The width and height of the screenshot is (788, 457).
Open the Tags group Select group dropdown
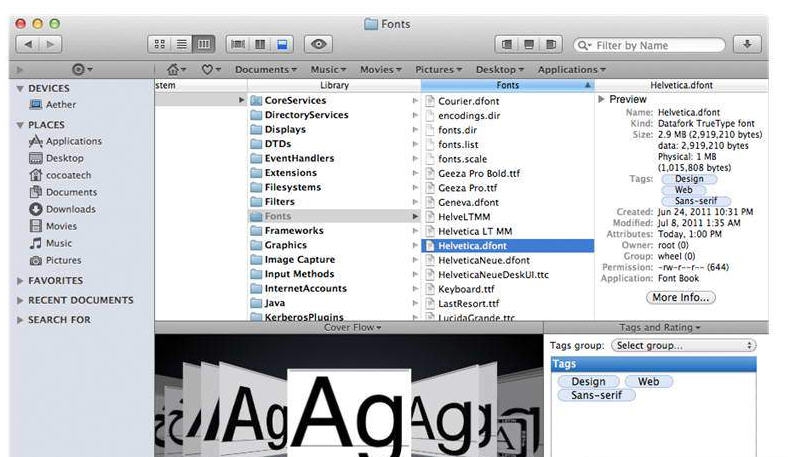tap(683, 346)
